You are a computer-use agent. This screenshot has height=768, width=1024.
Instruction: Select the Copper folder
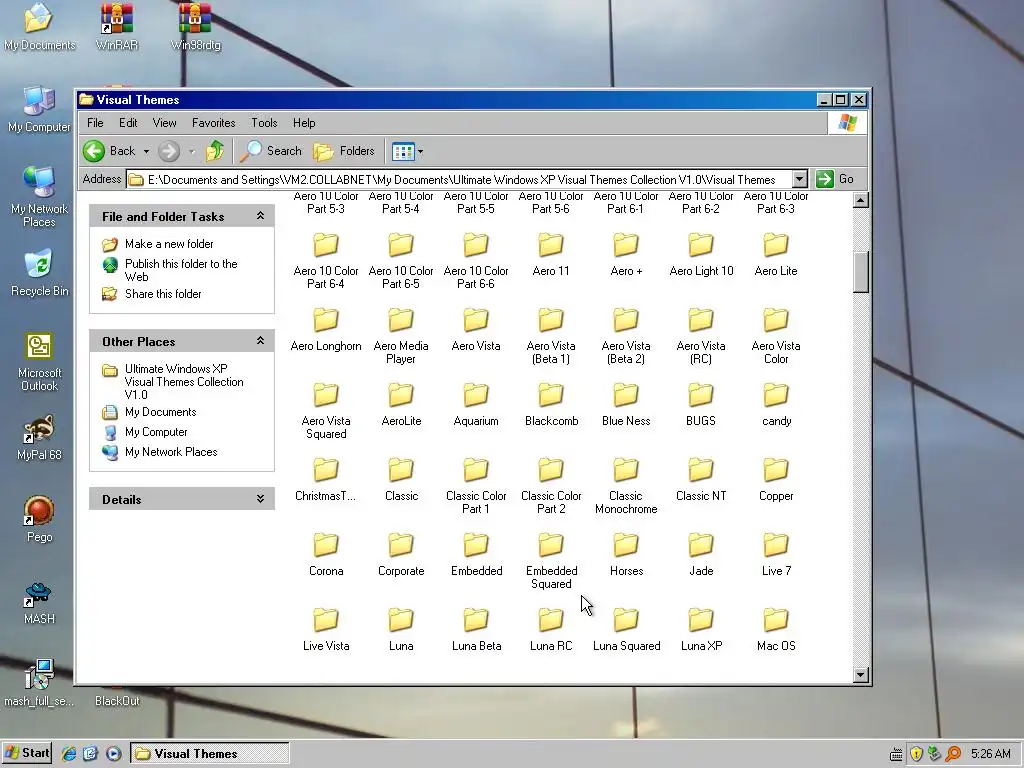(776, 480)
